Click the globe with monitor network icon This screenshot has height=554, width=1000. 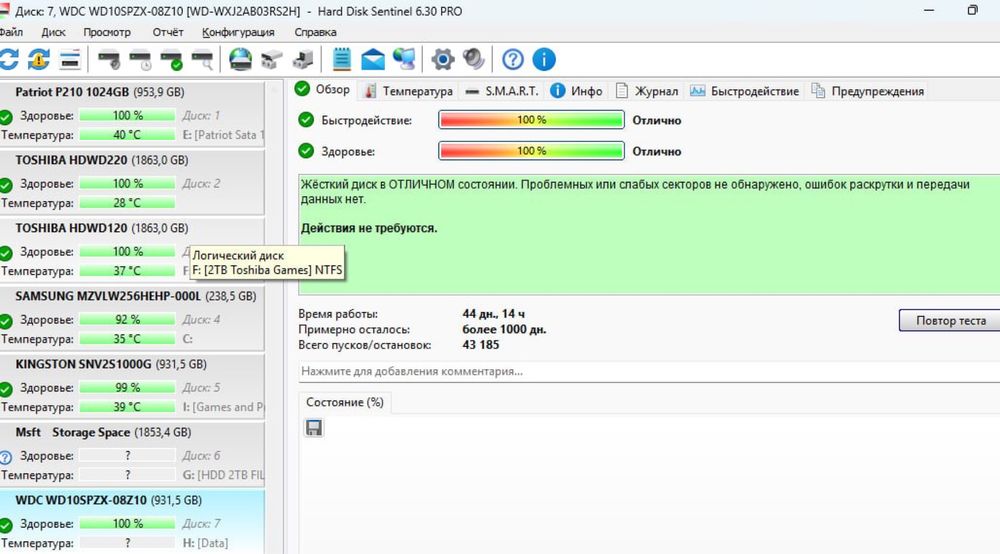click(404, 59)
